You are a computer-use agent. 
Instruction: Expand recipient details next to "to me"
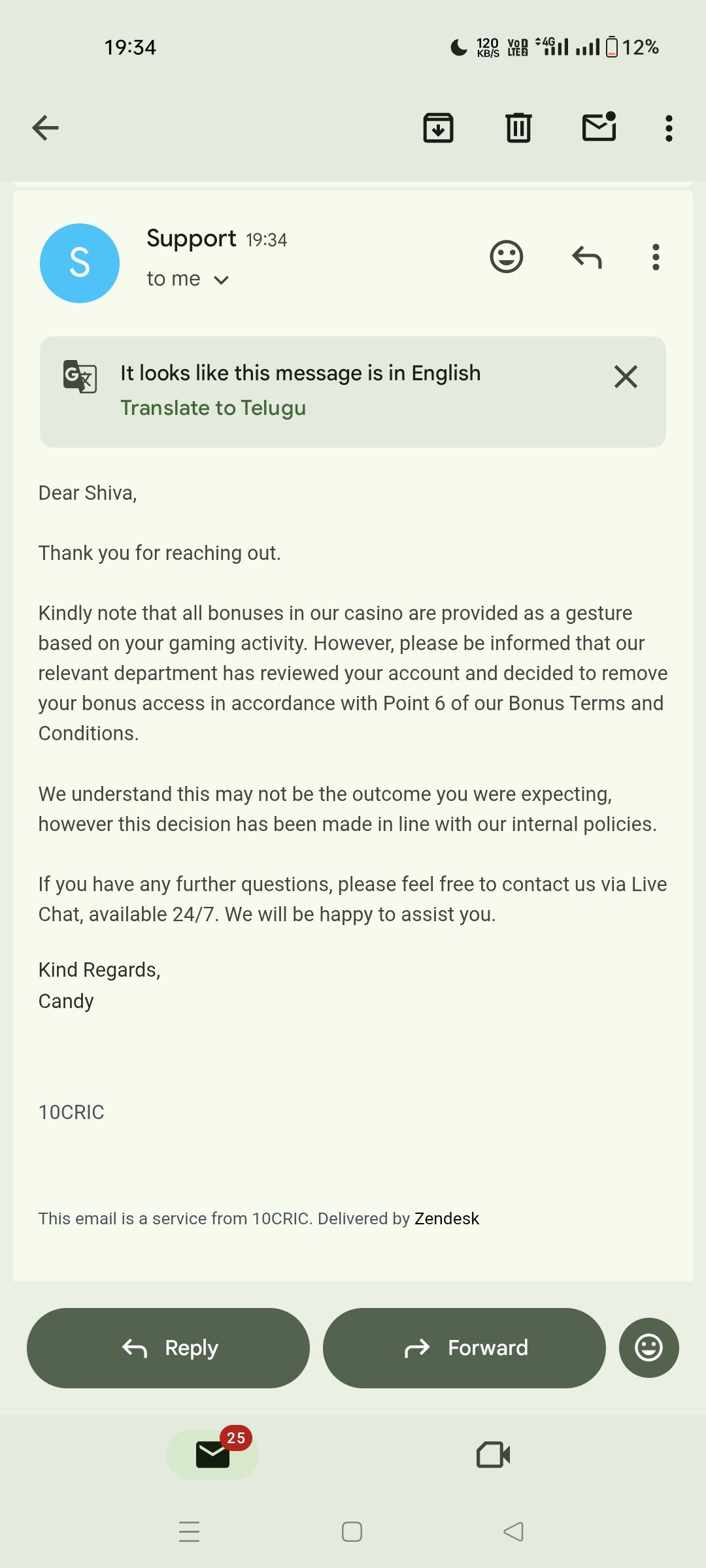point(222,280)
